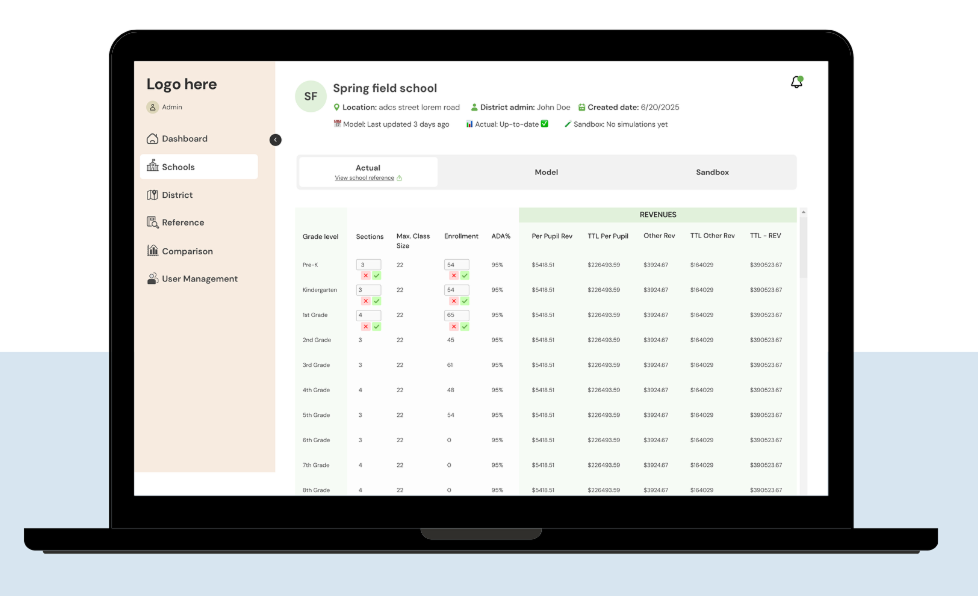978x596 pixels.
Task: Click the Dashboard home icon in sidebar
Action: 152,139
